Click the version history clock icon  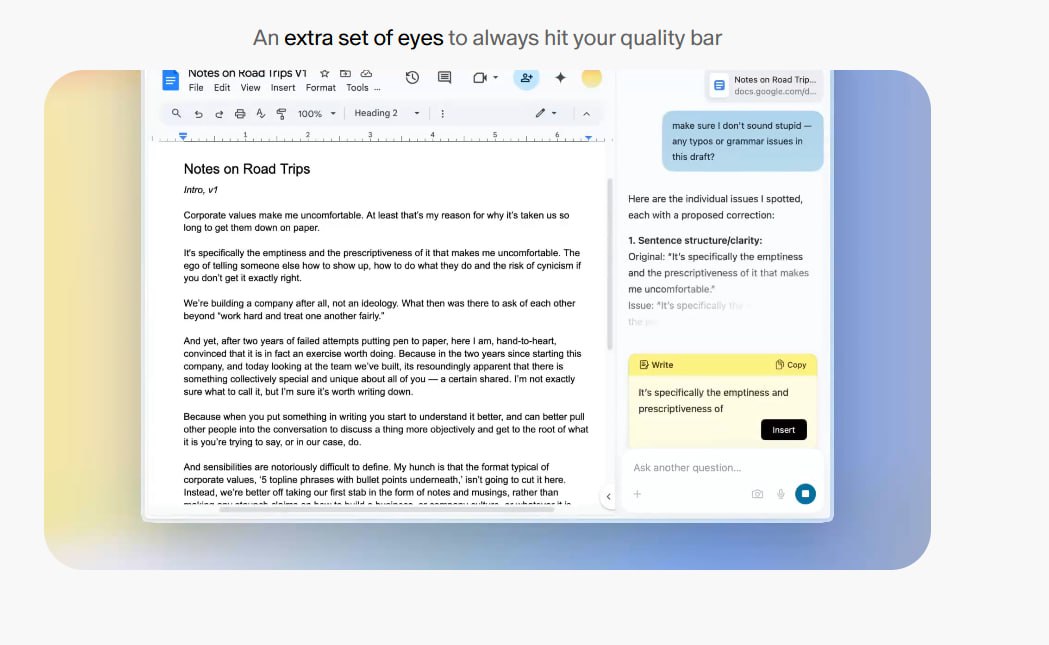point(412,78)
